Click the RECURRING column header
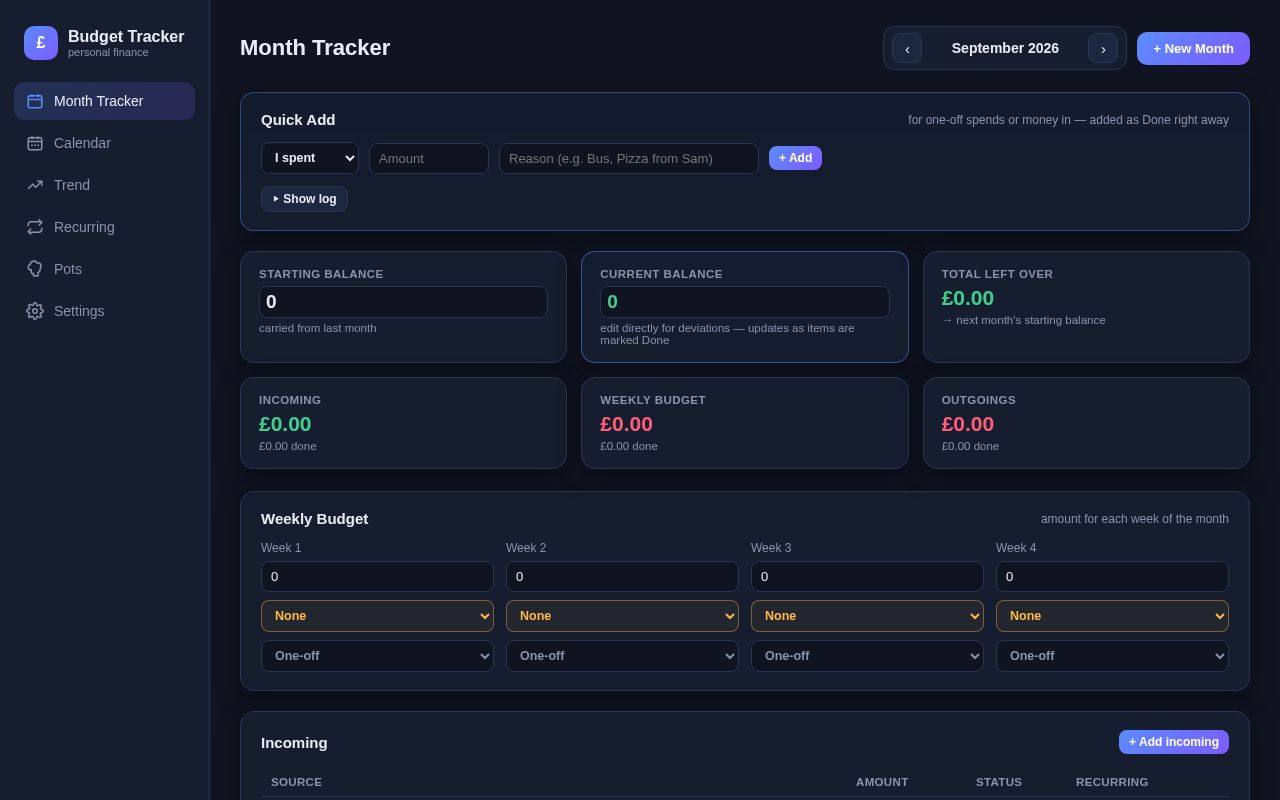The height and width of the screenshot is (800, 1280). 1112,782
